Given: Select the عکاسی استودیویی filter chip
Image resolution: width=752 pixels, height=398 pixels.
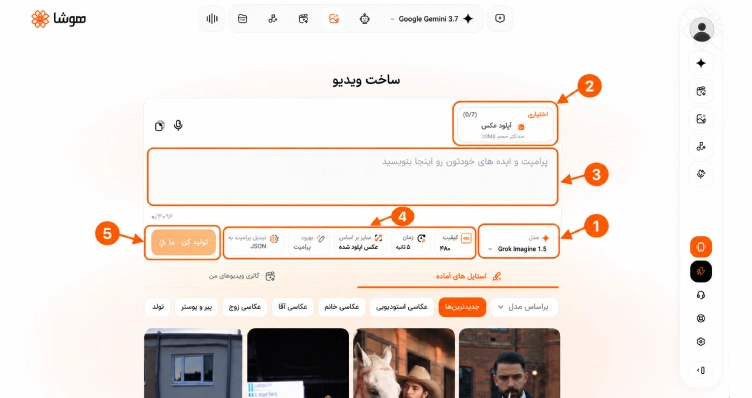Looking at the screenshot, I should click(401, 307).
